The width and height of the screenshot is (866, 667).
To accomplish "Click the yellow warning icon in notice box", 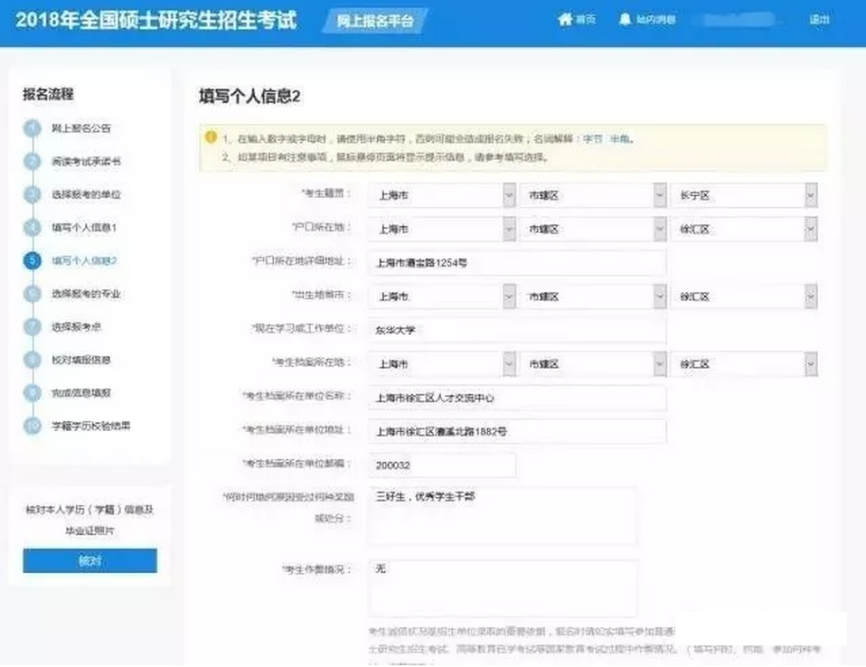I will [211, 137].
